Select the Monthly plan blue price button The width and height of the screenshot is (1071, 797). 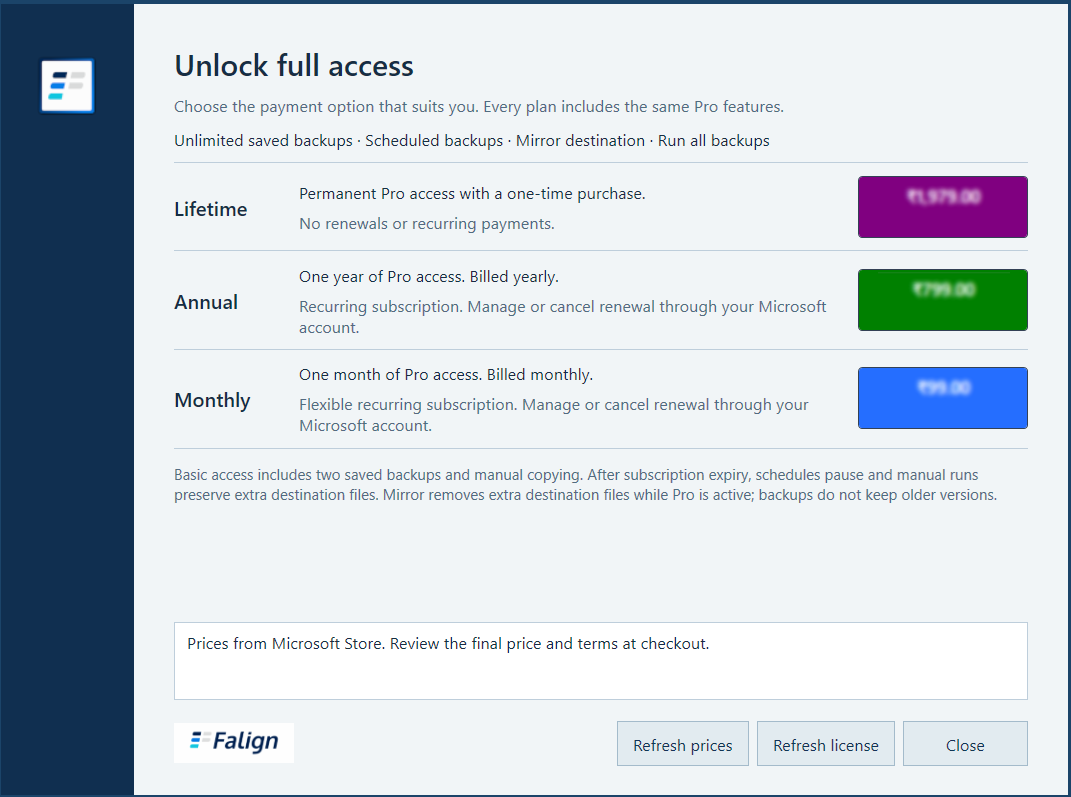943,398
